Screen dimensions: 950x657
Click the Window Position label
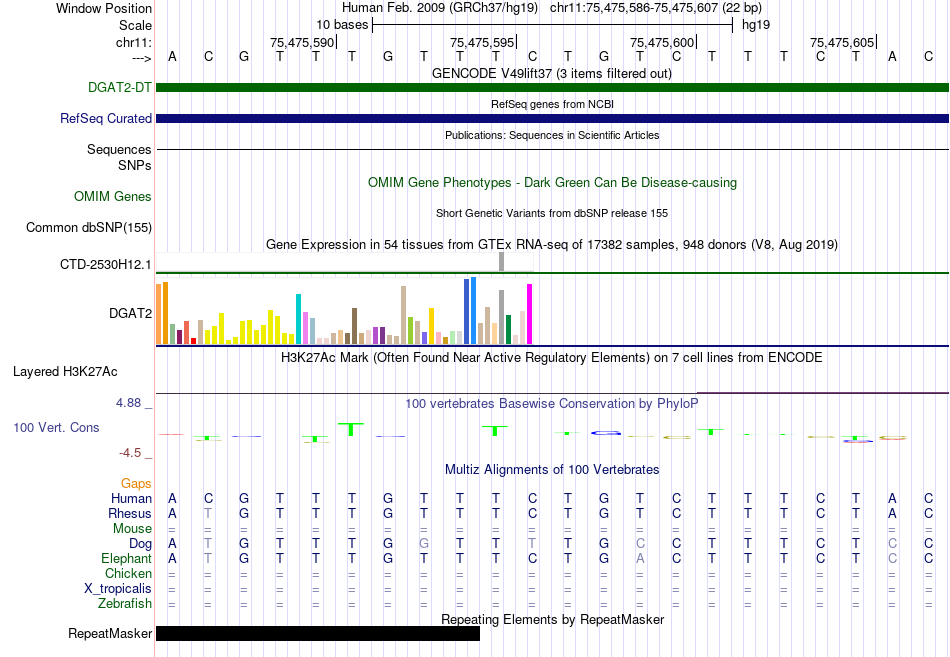pyautogui.click(x=104, y=8)
